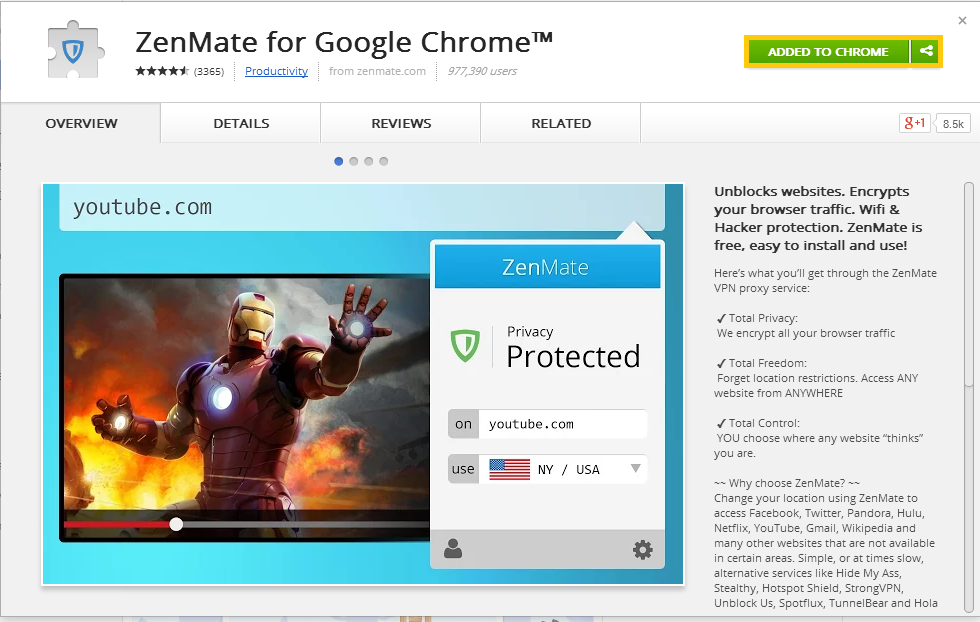This screenshot has height=622, width=980.
Task: Select the first screenshot carousel dot
Action: click(x=339, y=161)
